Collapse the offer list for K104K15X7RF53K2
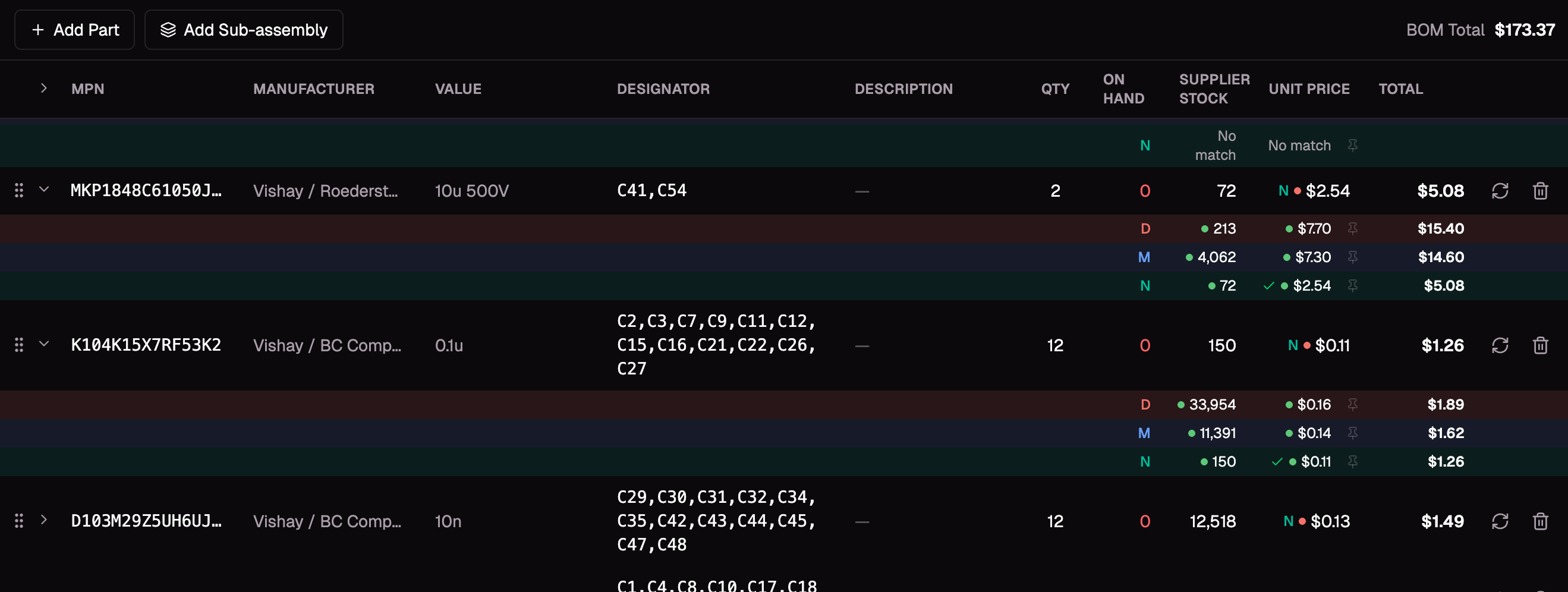1568x592 pixels. tap(44, 345)
